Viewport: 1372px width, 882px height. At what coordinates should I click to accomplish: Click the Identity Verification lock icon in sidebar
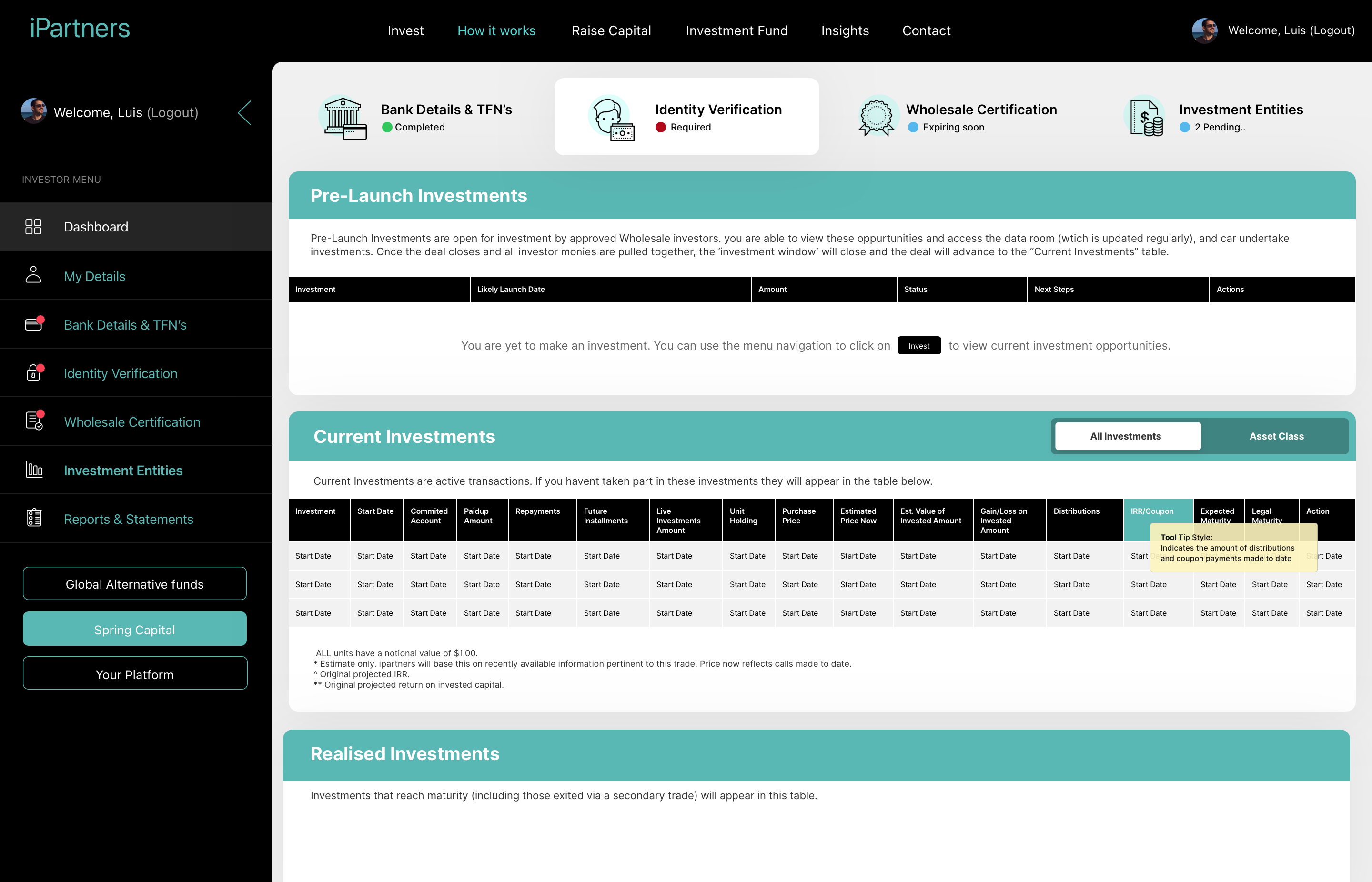33,373
